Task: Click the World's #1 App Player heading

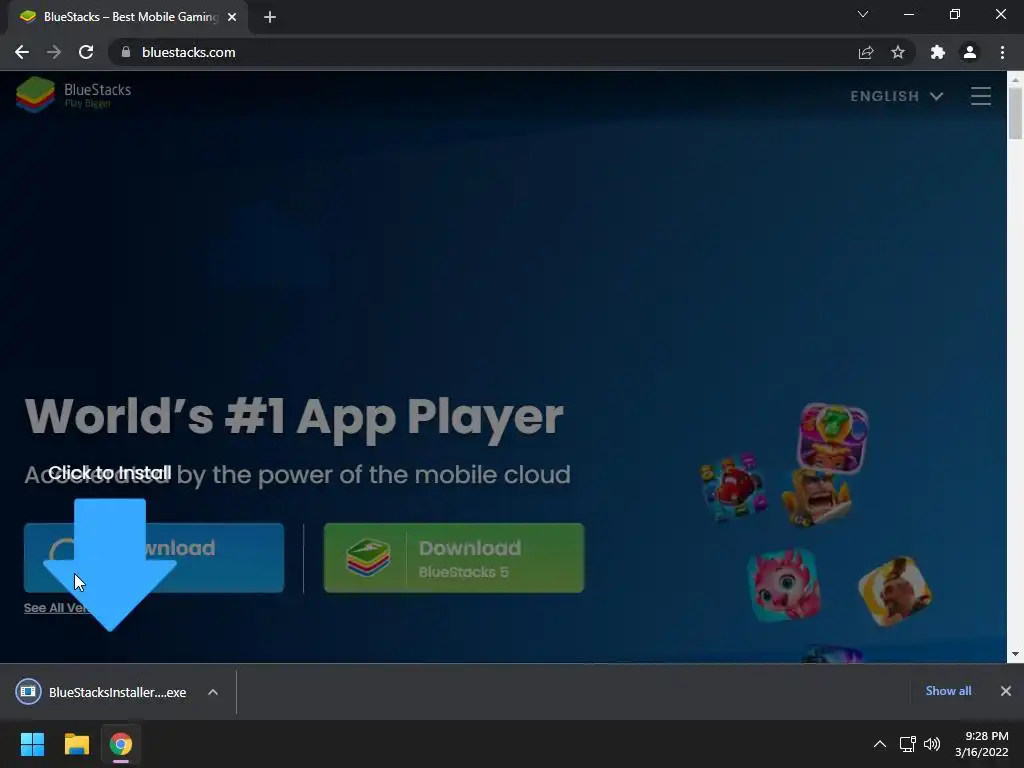Action: pos(294,416)
